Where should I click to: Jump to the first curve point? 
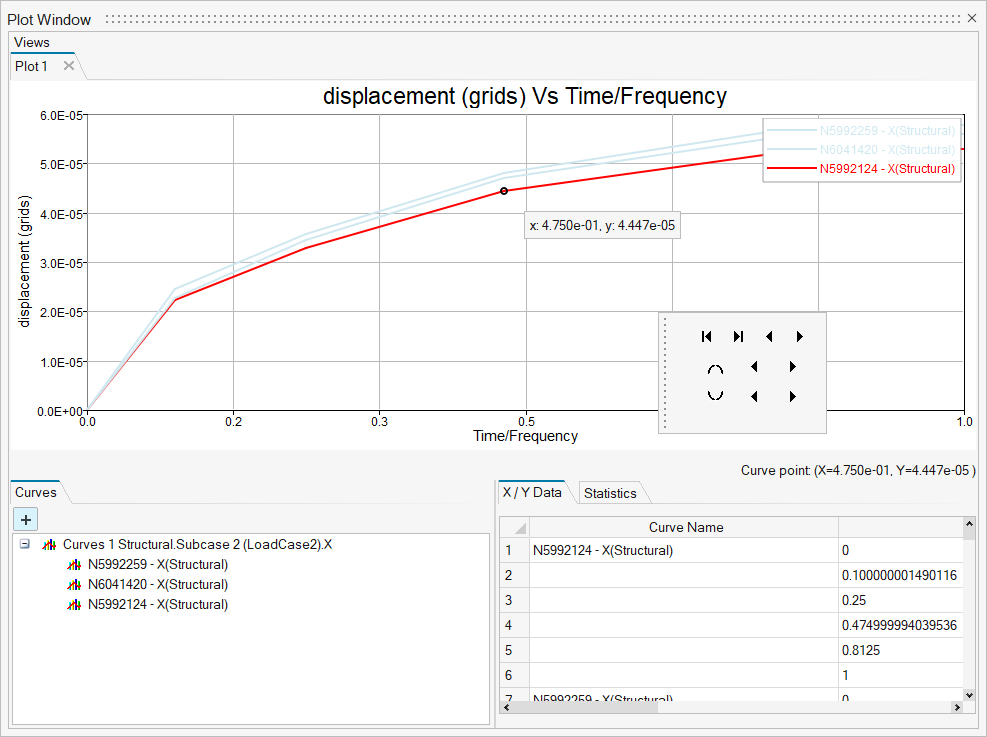pyautogui.click(x=706, y=337)
